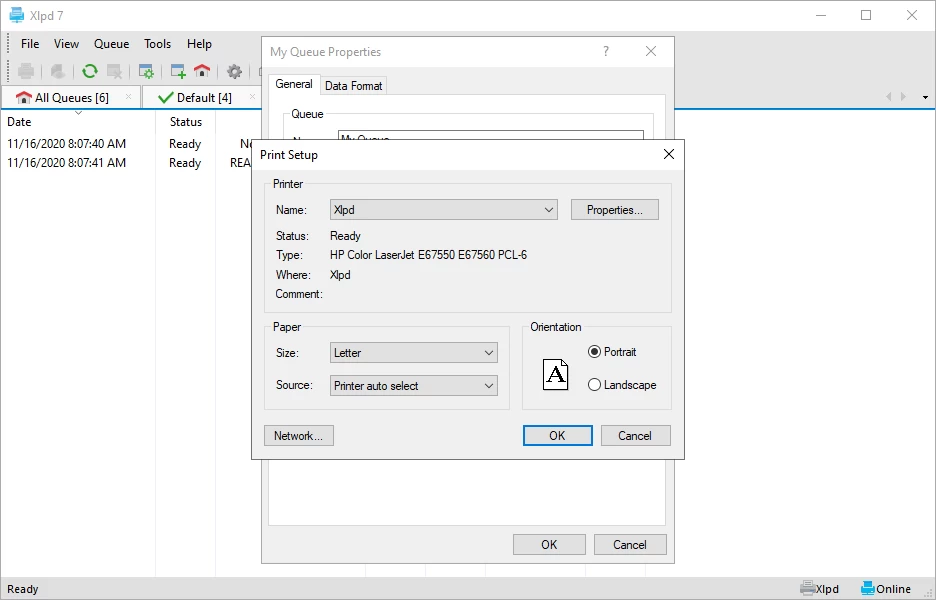
Task: Click the New Queue icon with green plus
Action: 178,71
